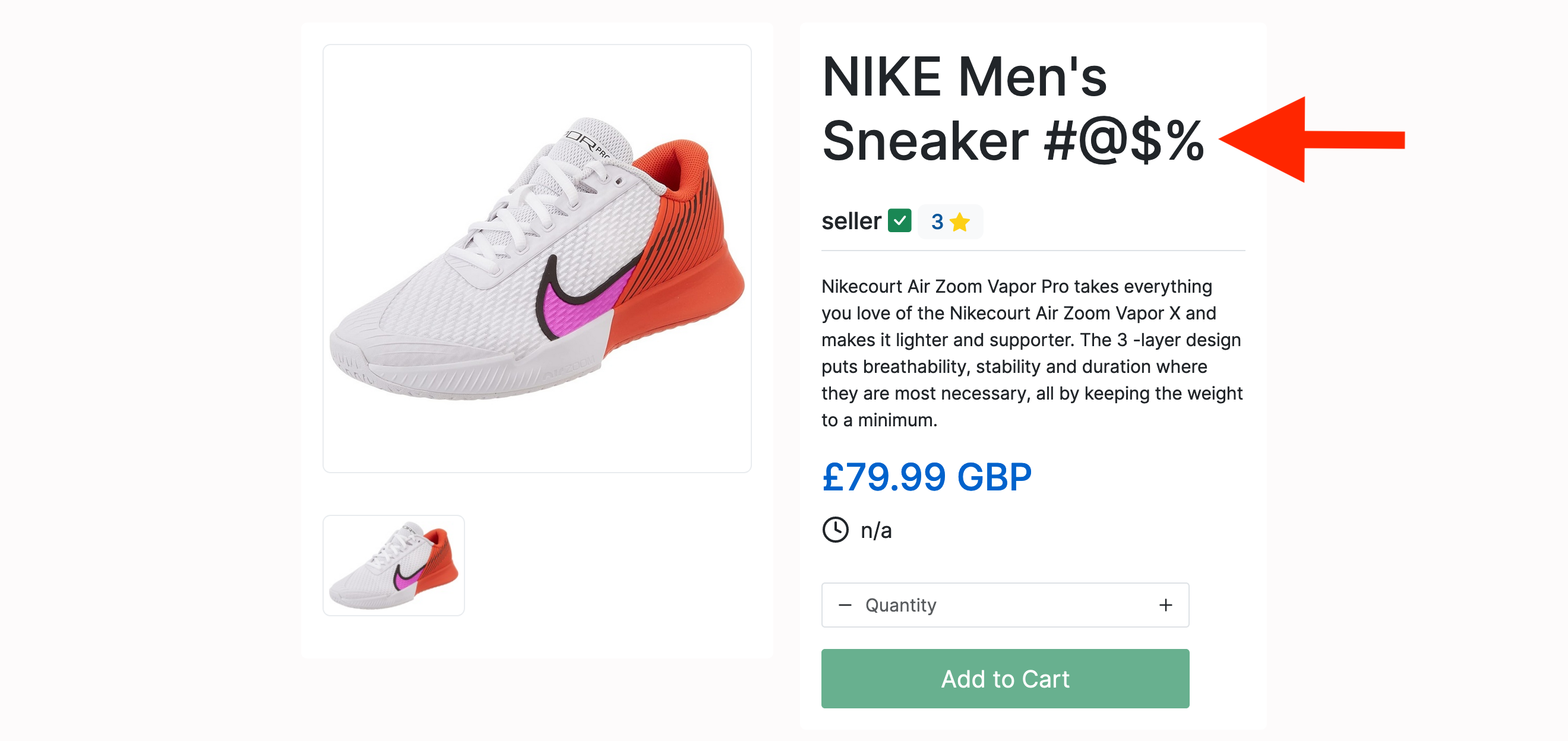
Task: Click the yellow star rating icon
Action: tap(960, 222)
